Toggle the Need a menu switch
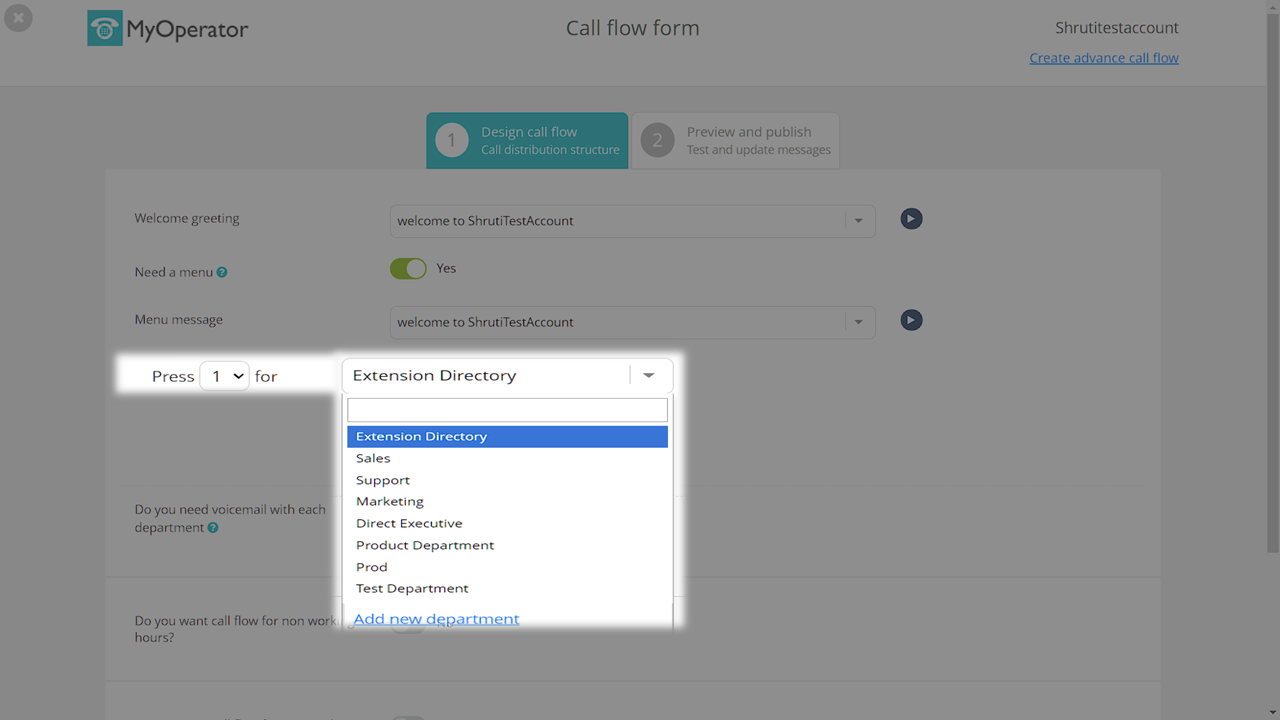 408,269
